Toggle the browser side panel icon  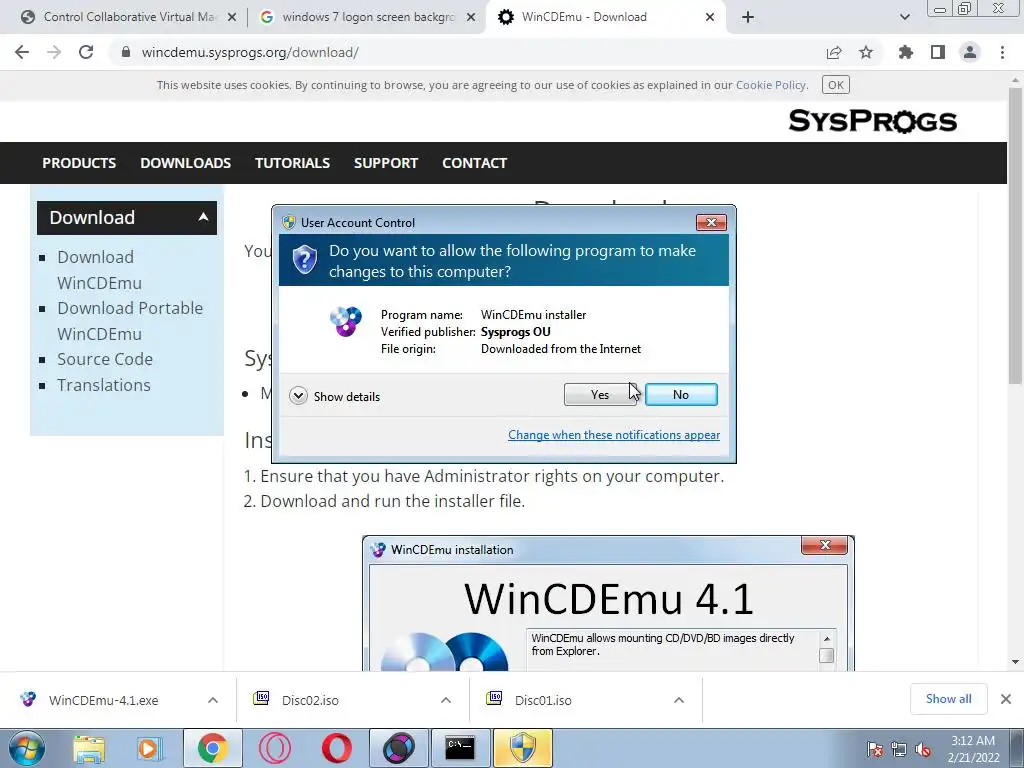point(938,52)
